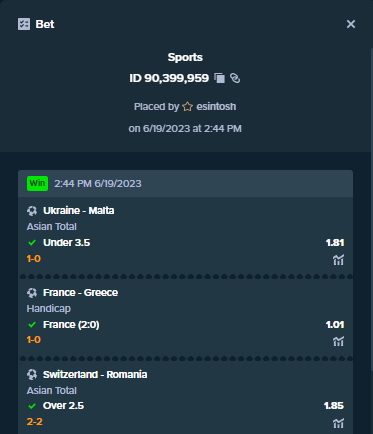This screenshot has width=373, height=434.
Task: Click the soccer ball icon beside Switzerland
Action: point(32,375)
